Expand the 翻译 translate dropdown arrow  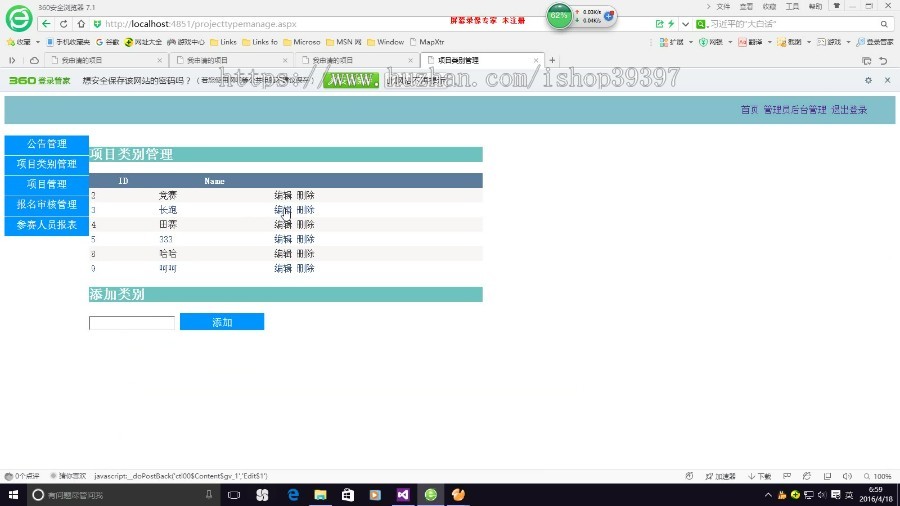tap(770, 42)
